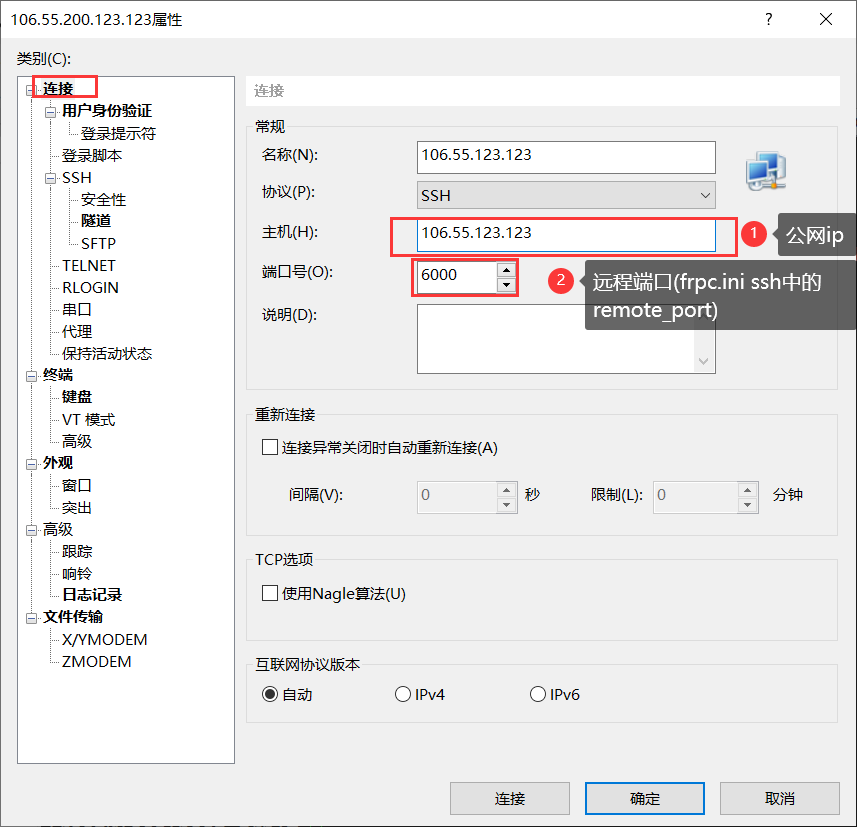This screenshot has height=827, width=857.
Task: Select the 自动 internet protocol radio button
Action: 270,694
